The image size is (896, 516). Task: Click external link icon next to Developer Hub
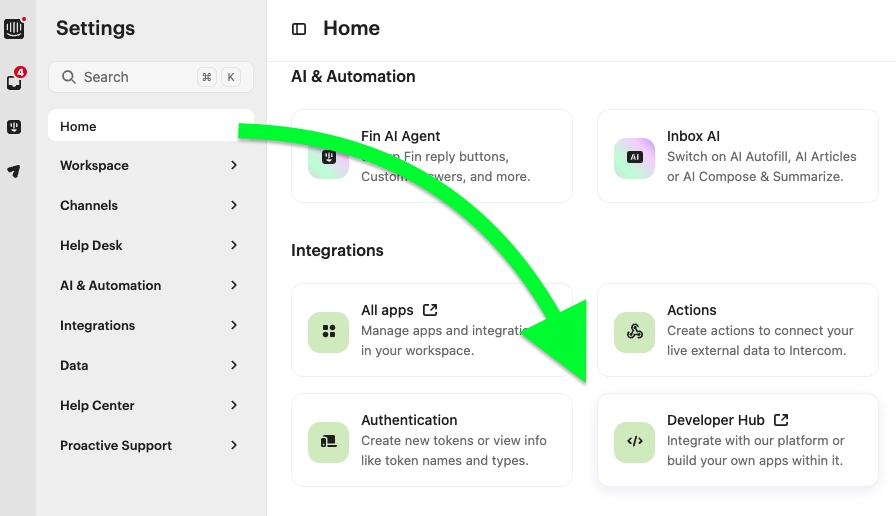pyautogui.click(x=781, y=420)
